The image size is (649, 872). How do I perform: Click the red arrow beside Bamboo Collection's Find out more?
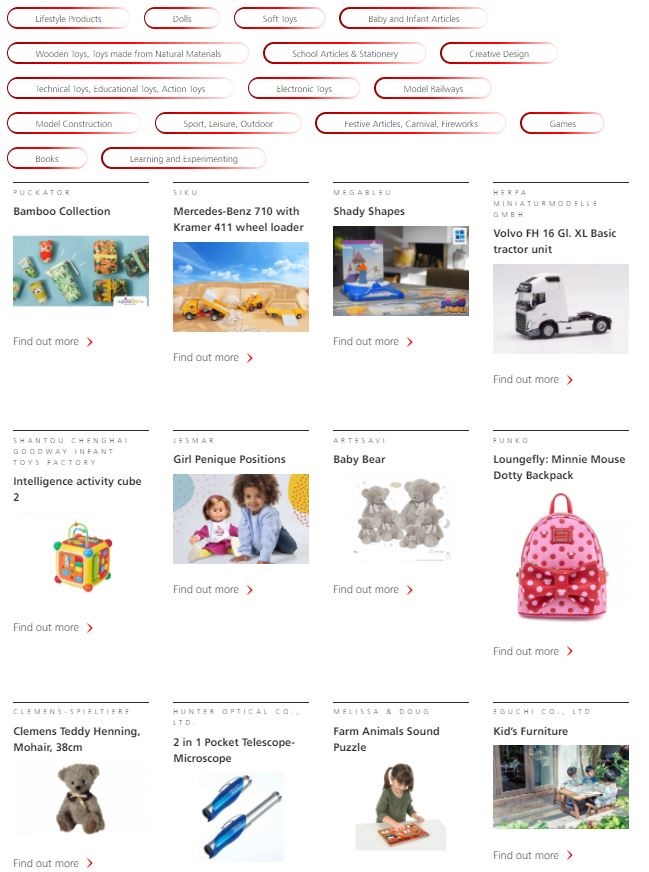coord(90,342)
